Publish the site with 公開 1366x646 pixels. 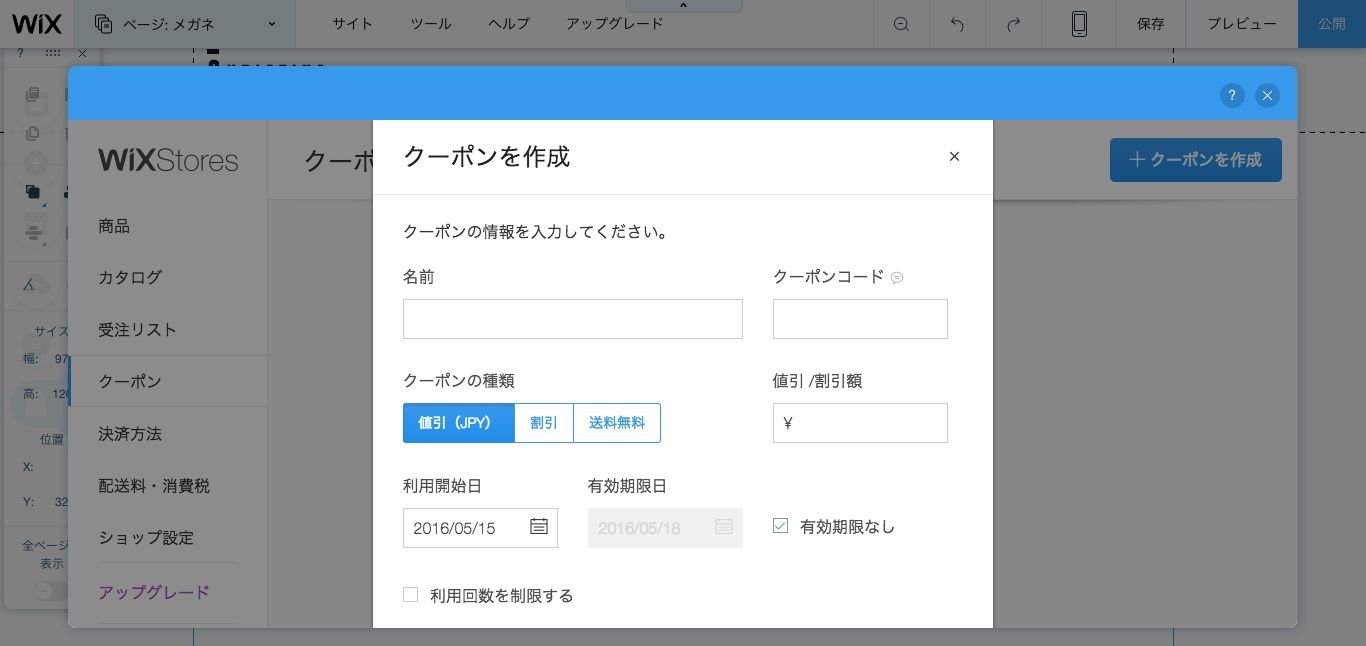[x=1332, y=24]
